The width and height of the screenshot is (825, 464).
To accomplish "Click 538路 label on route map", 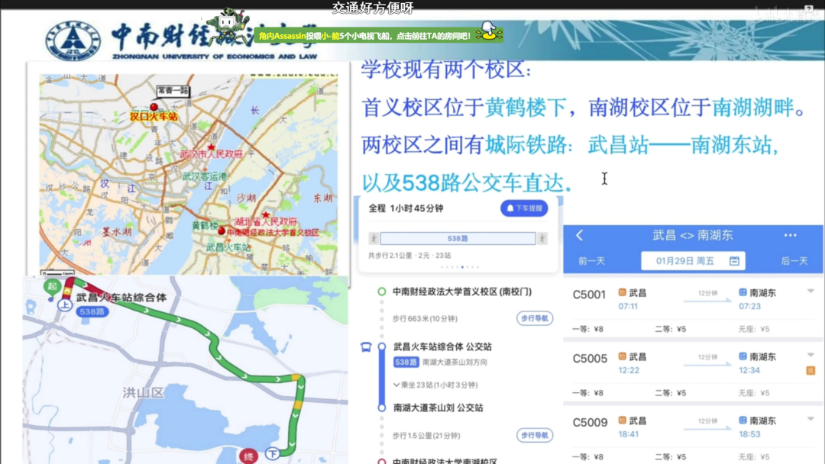I will 93,311.
